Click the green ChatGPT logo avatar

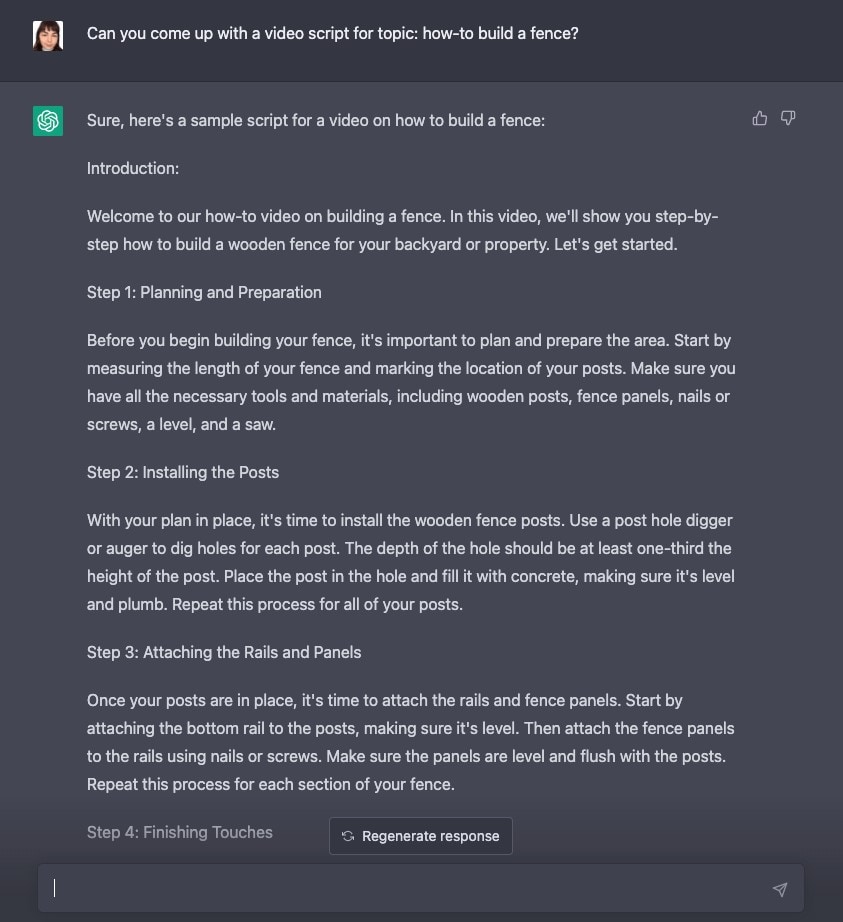pyautogui.click(x=48, y=121)
